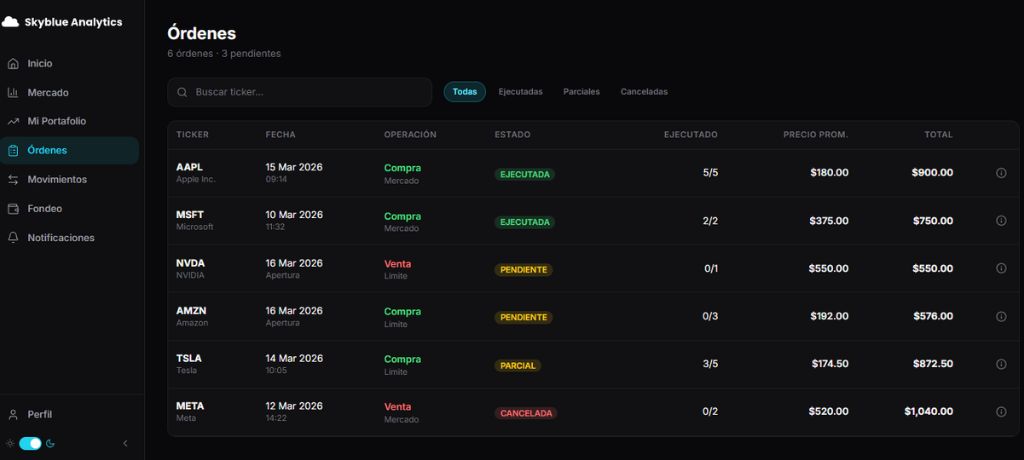Image resolution: width=1024 pixels, height=460 pixels.
Task: Toggle the light/dark theme switch
Action: point(30,444)
